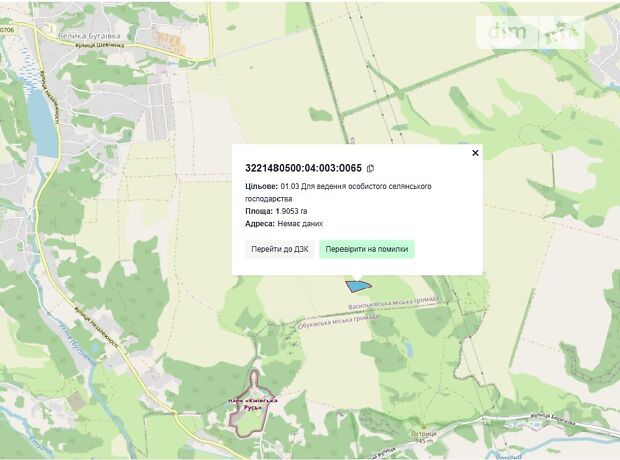620x460 pixels.
Task: Click the Велика Бугаївка place label
Action: pyautogui.click(x=89, y=36)
